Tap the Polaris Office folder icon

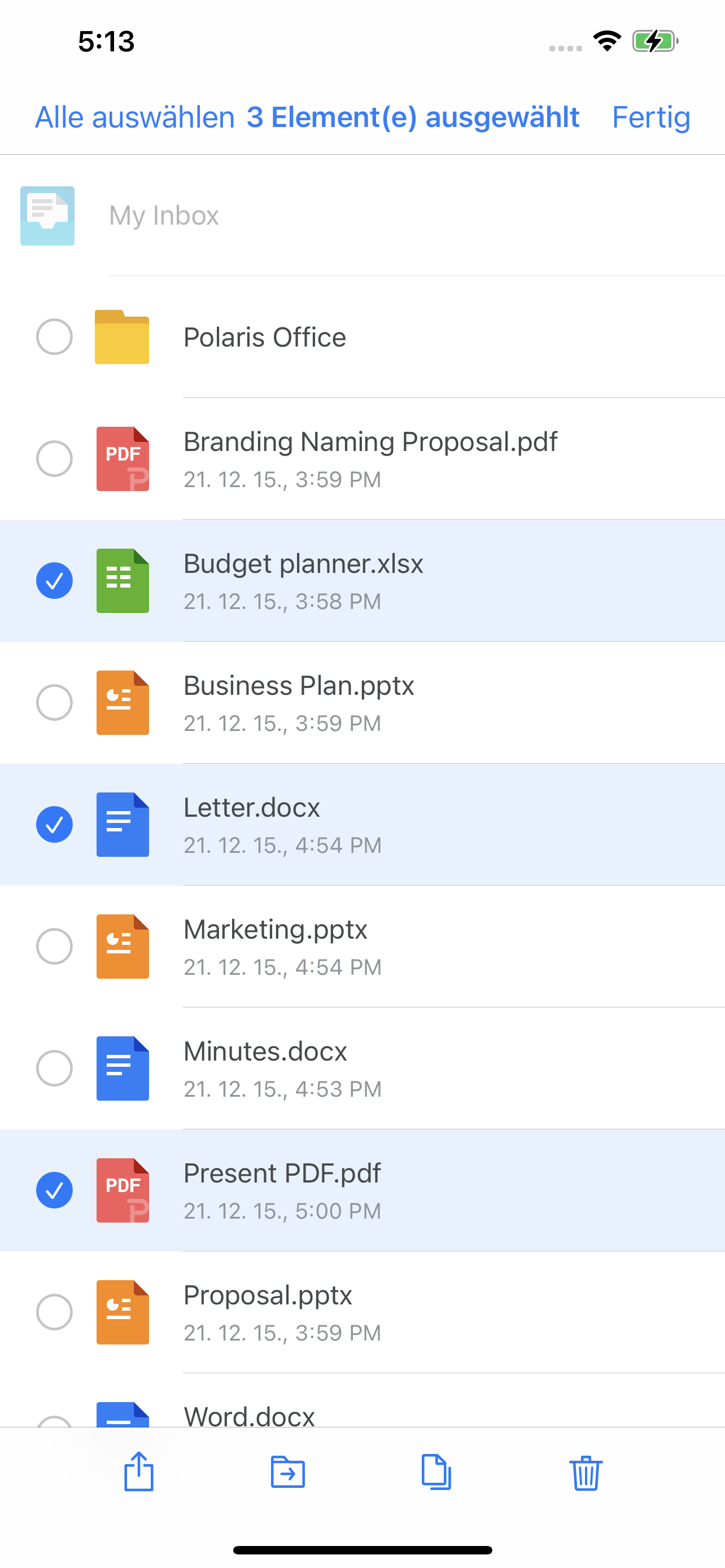(122, 337)
